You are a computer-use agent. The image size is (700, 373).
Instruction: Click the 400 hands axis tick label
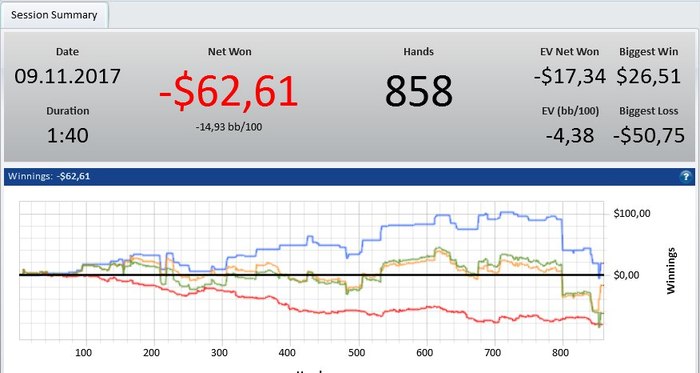[x=287, y=352]
